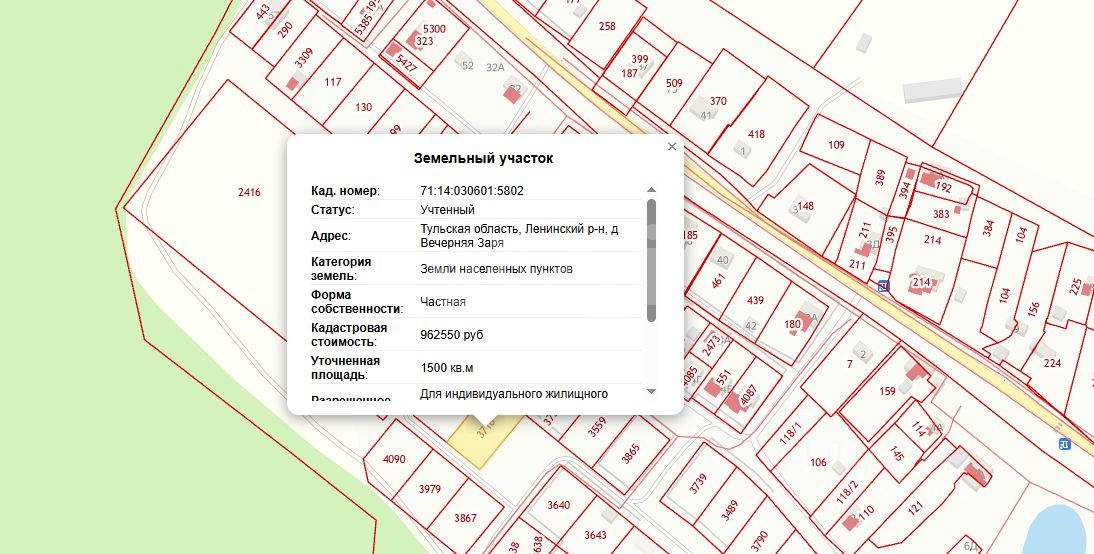Image resolution: width=1094 pixels, height=554 pixels.
Task: Click the Земли населенных пунктов value
Action: click(x=496, y=269)
